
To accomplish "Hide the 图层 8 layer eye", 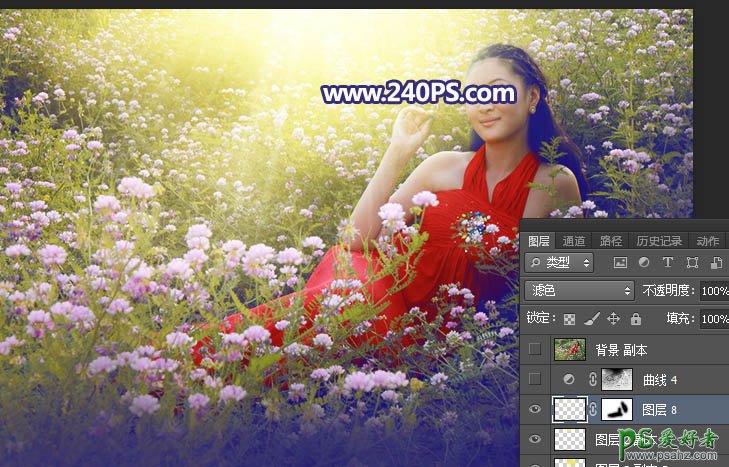I will [x=536, y=409].
